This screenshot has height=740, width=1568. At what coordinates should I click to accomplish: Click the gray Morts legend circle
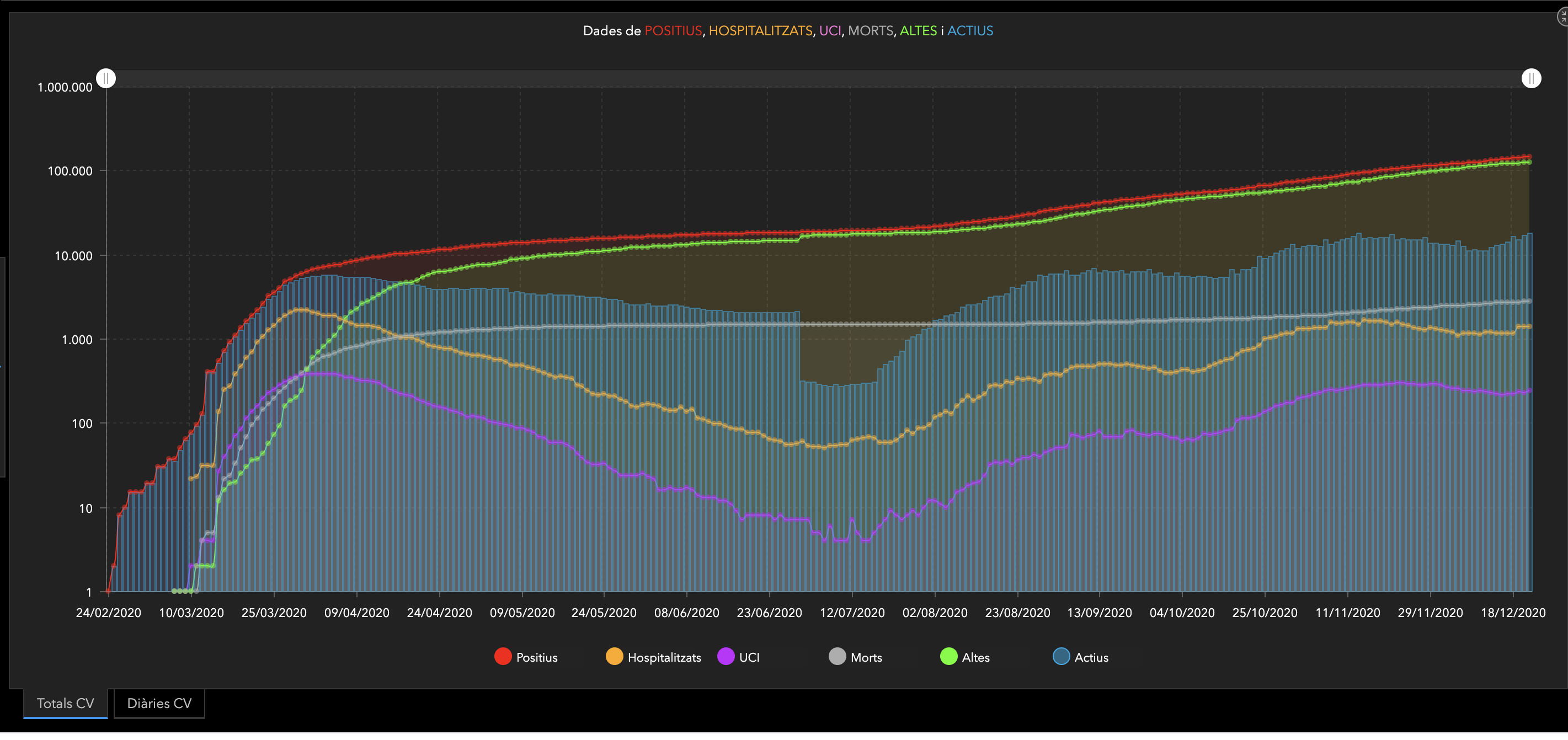[837, 657]
